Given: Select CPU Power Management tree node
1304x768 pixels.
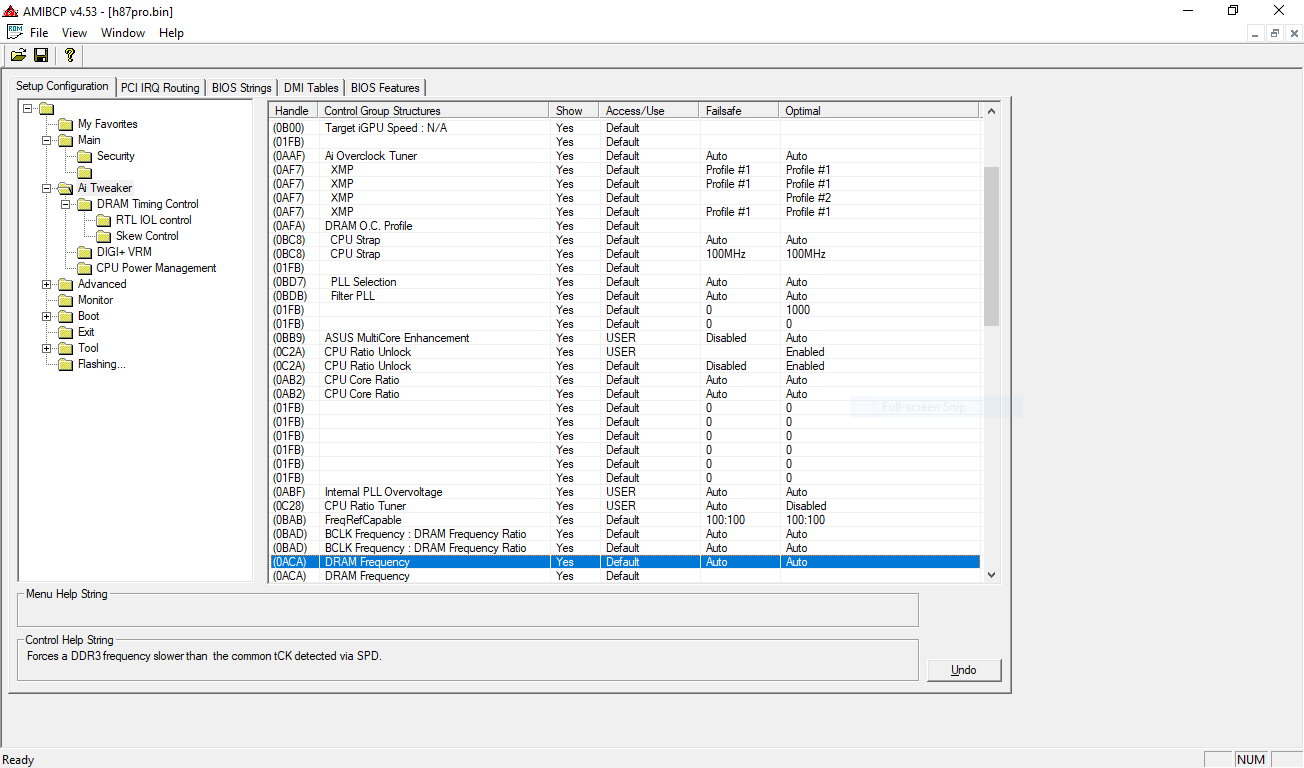Looking at the screenshot, I should point(156,268).
